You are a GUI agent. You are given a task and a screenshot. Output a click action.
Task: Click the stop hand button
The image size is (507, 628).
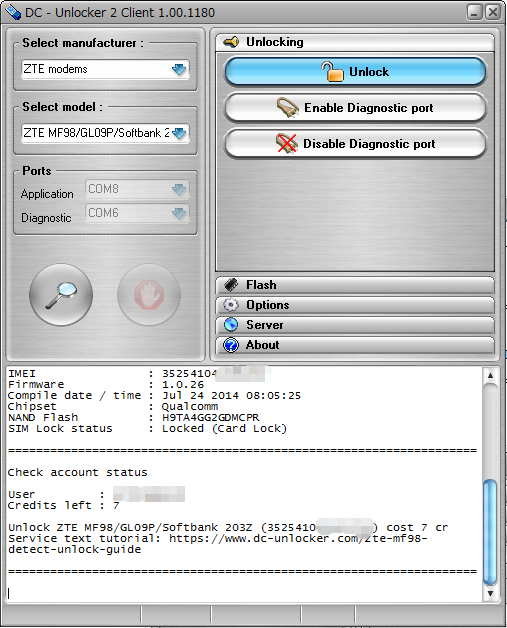pos(149,294)
